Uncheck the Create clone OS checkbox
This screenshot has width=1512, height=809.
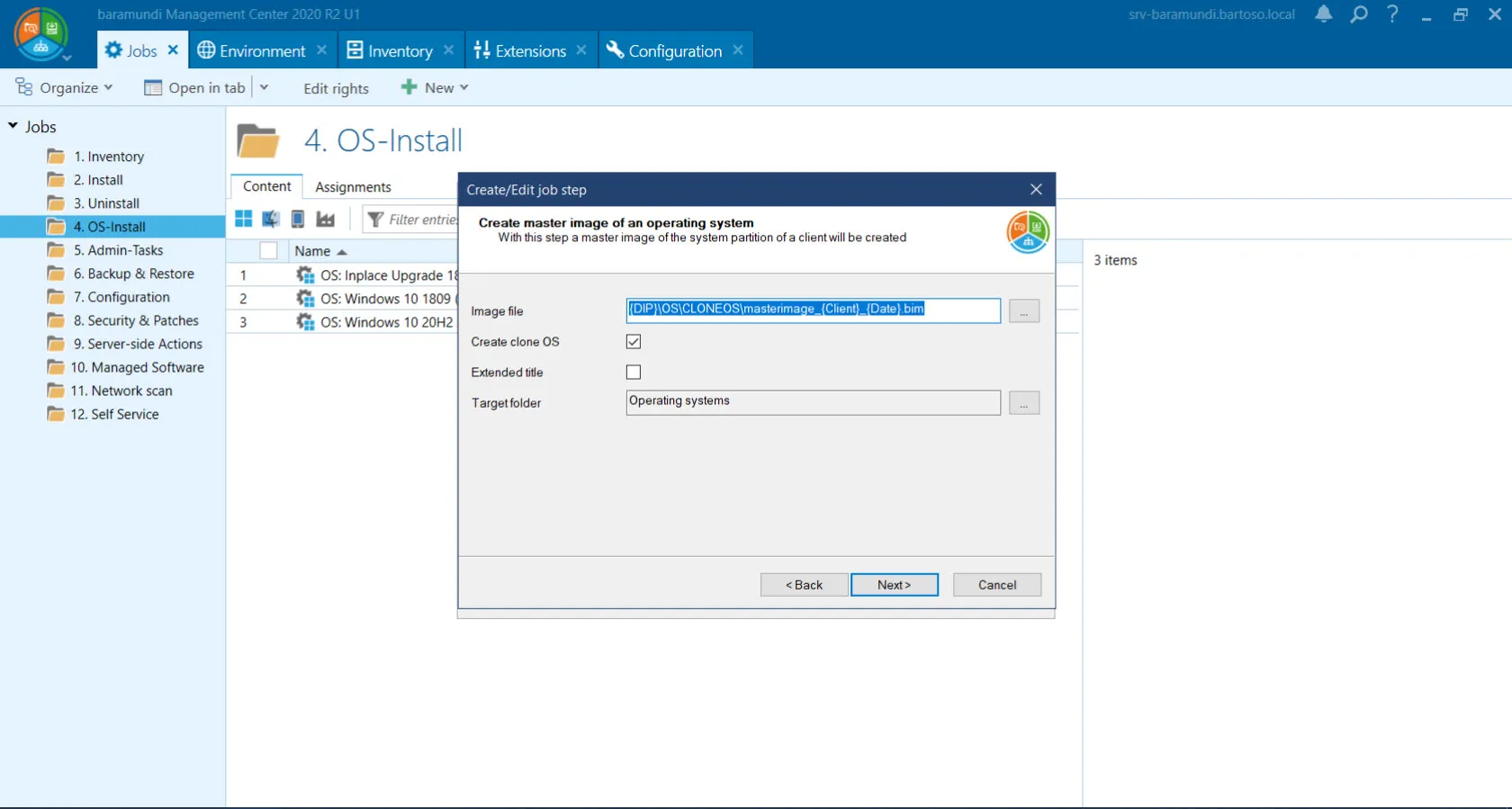point(634,342)
